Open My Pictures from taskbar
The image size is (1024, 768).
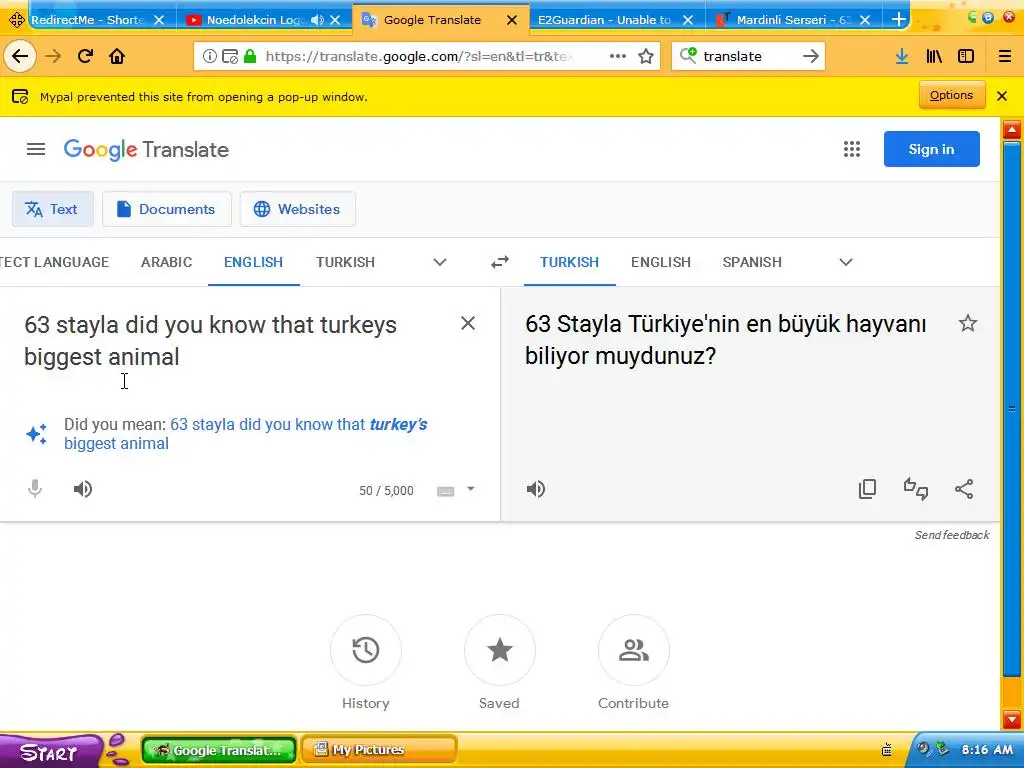click(379, 750)
